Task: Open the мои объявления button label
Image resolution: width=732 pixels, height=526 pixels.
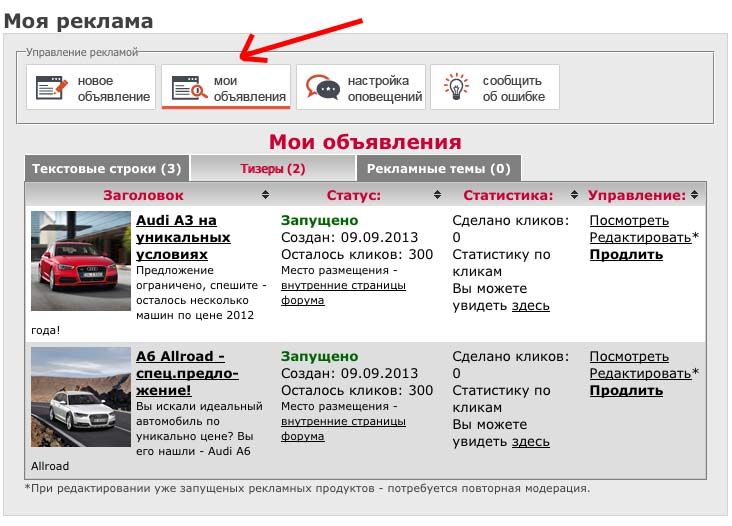Action: click(x=249, y=89)
